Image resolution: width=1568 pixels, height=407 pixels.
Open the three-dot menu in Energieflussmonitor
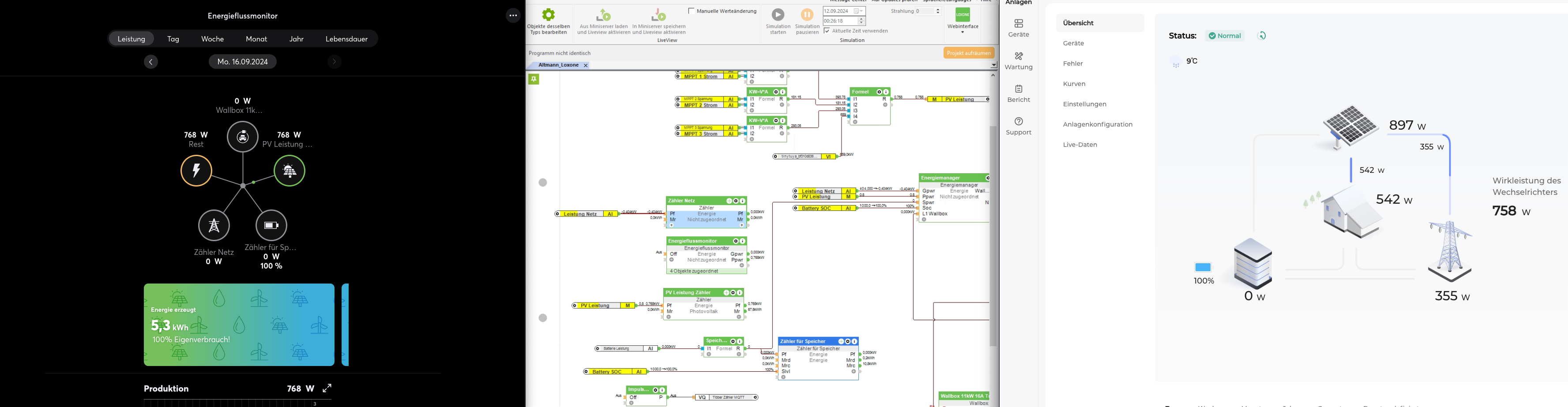point(513,16)
